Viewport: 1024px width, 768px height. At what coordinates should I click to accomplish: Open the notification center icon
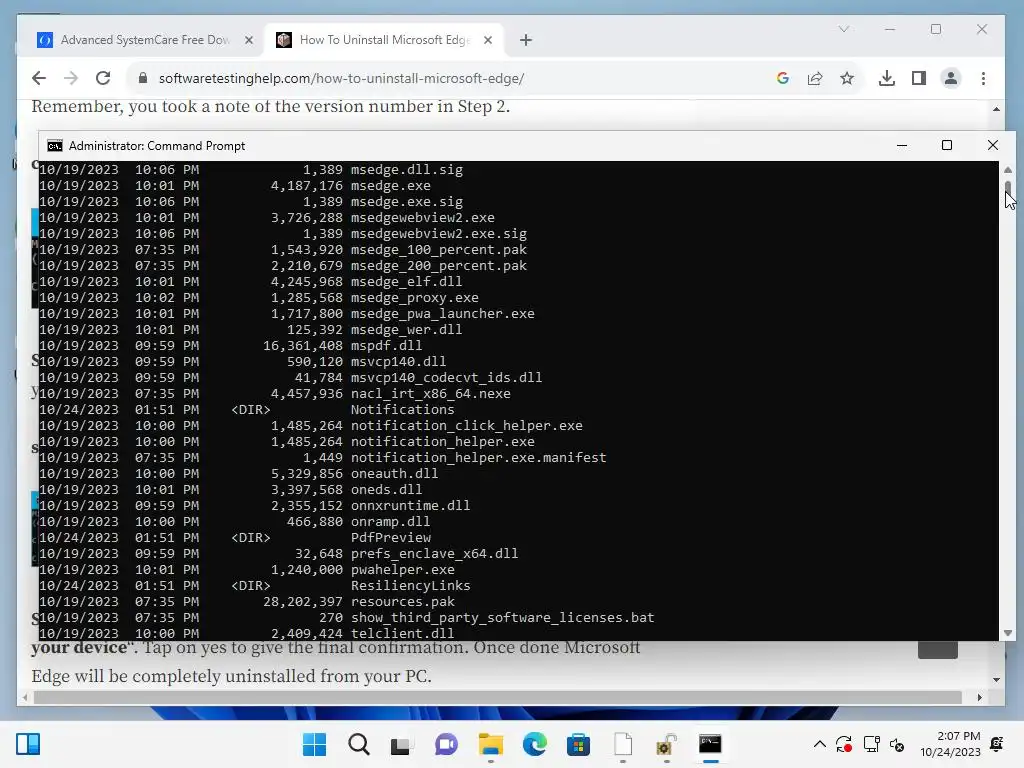(x=997, y=744)
